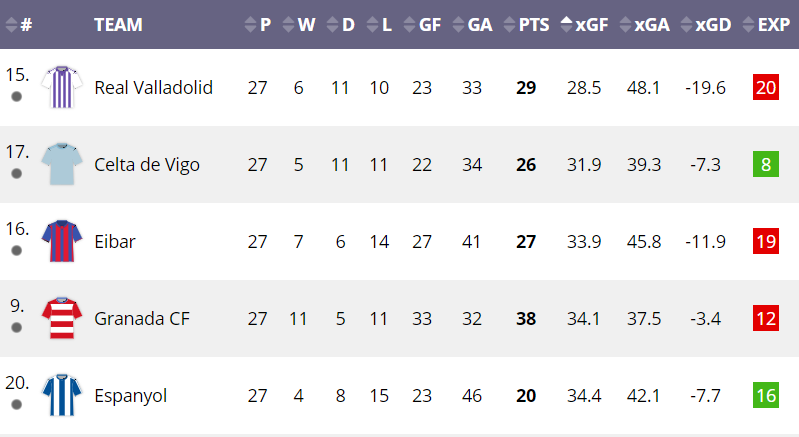Click red expected position badge 20
The image size is (799, 437).
[x=766, y=87]
